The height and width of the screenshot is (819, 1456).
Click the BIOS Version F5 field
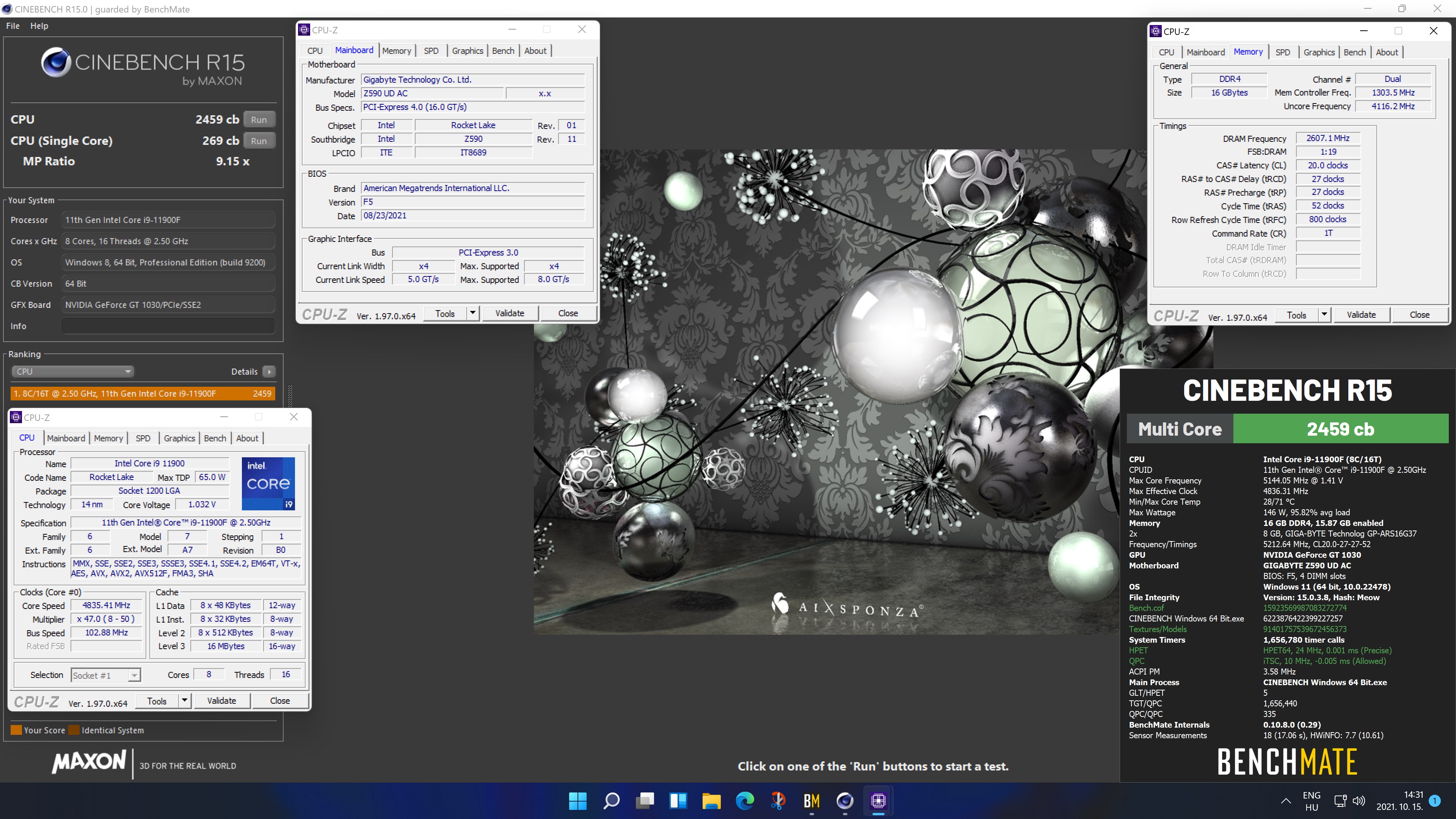[x=472, y=202]
